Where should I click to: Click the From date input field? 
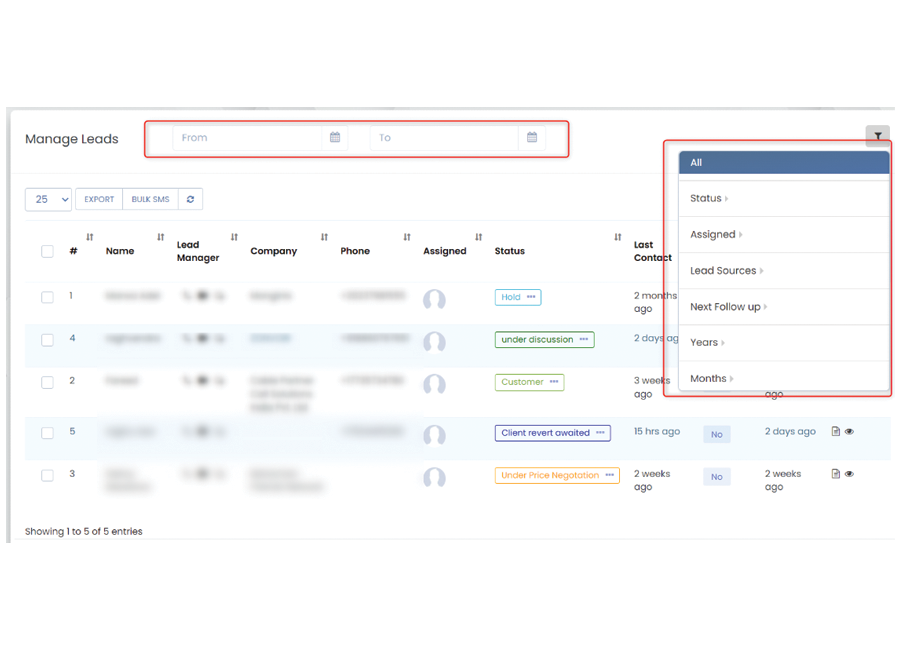pos(247,138)
